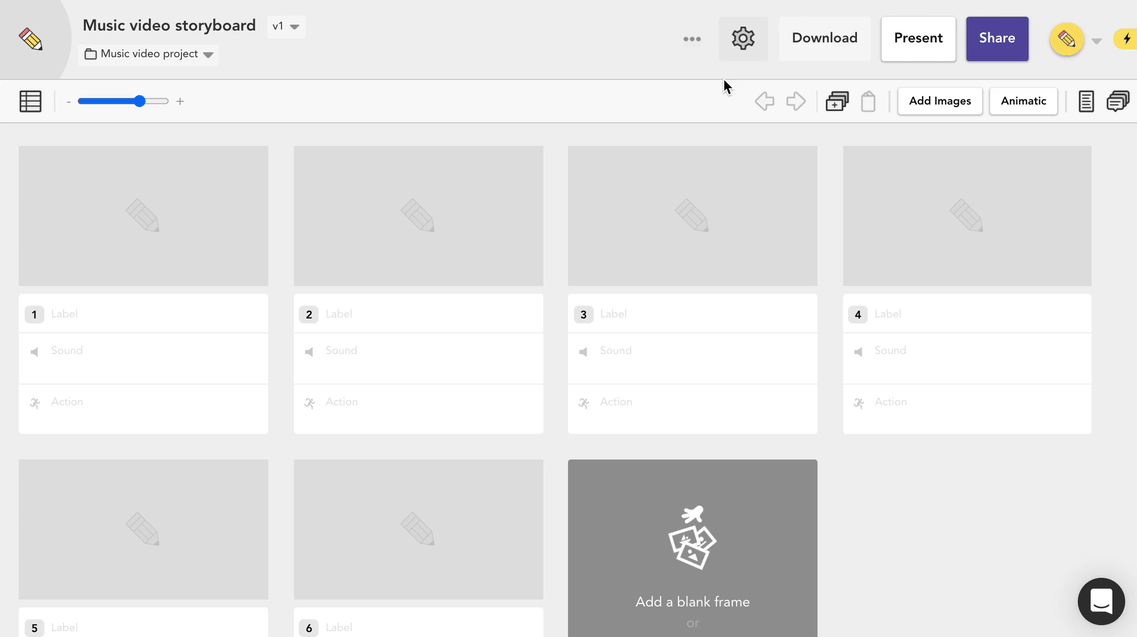
Task: Open the comments panel icon
Action: tap(1117, 101)
